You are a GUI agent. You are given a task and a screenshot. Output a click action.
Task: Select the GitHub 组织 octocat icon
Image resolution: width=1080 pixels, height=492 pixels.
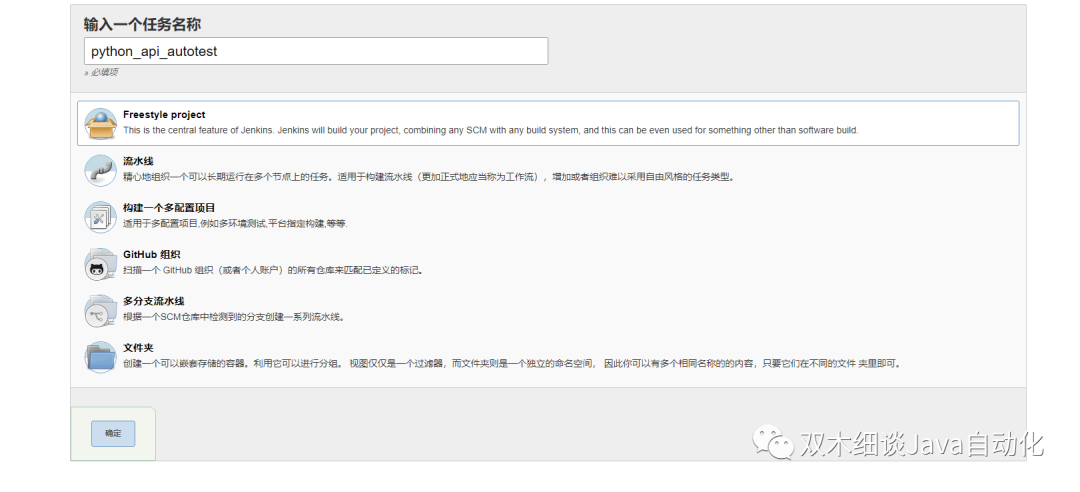coord(101,264)
